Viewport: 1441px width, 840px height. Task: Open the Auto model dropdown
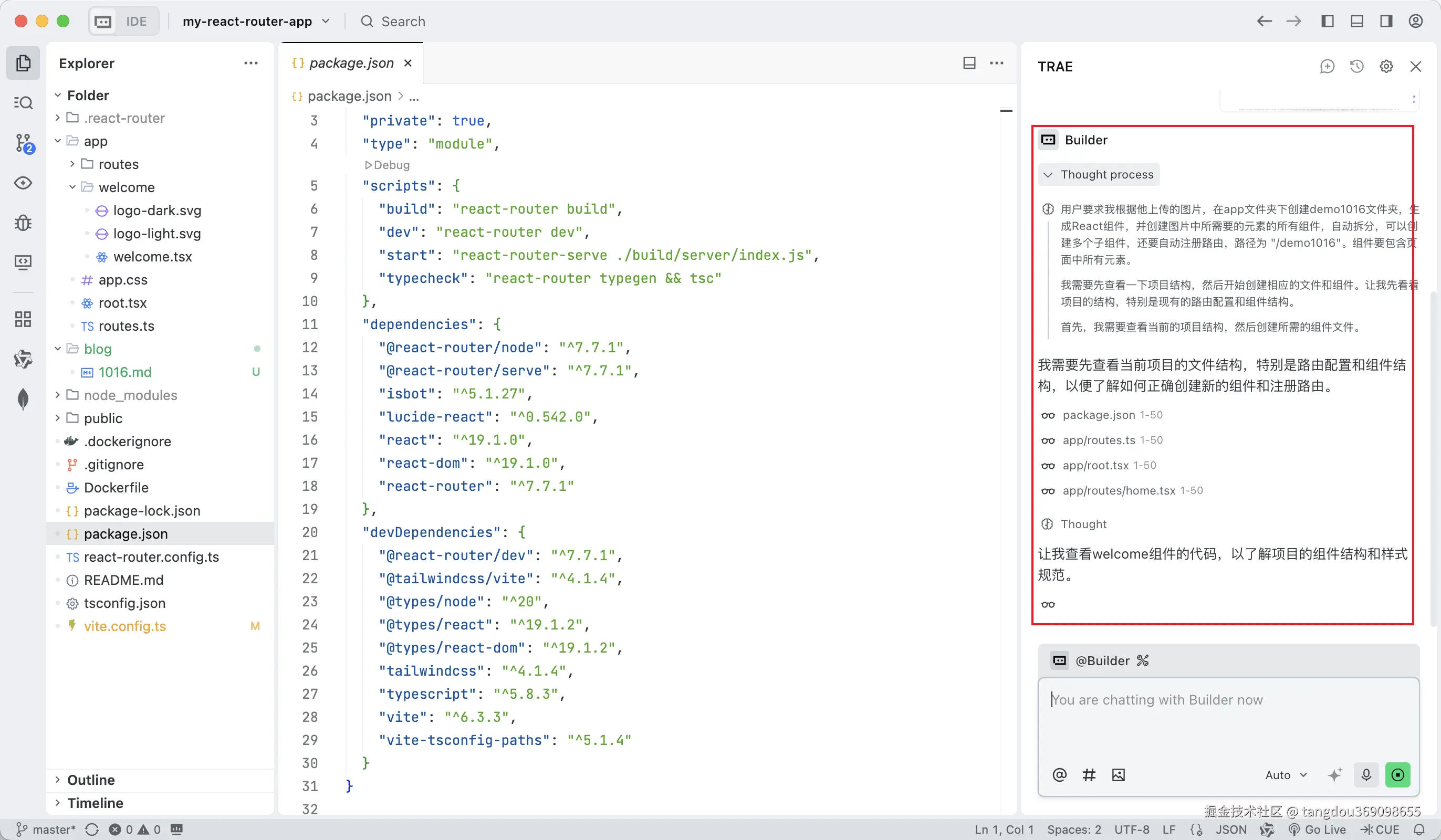(1286, 775)
